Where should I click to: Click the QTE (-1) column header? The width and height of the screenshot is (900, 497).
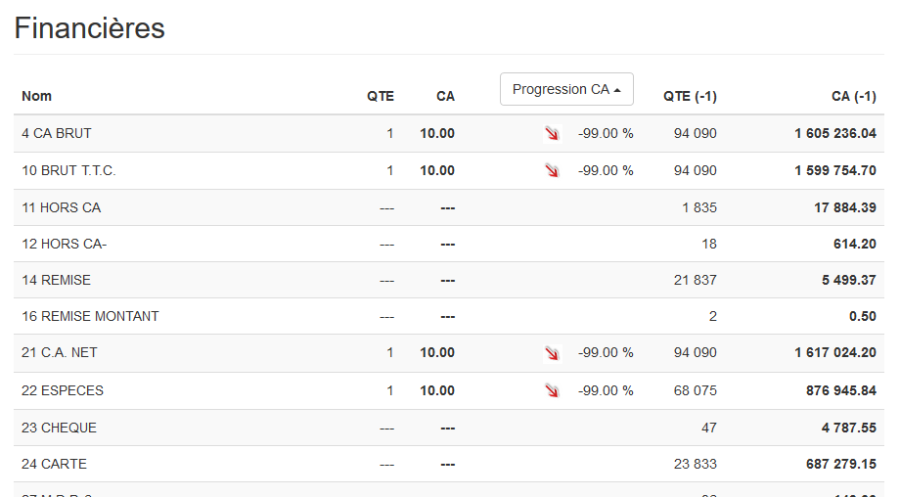pyautogui.click(x=690, y=96)
